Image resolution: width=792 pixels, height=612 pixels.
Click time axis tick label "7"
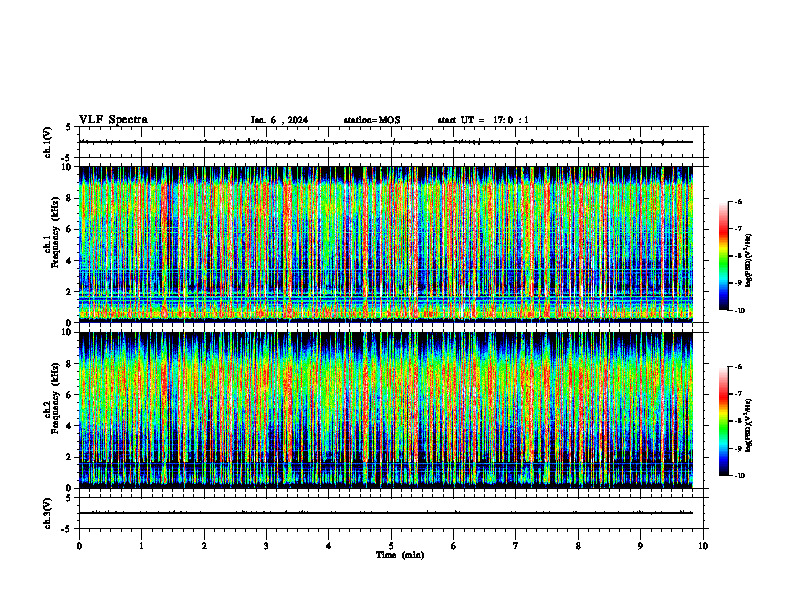(x=516, y=546)
